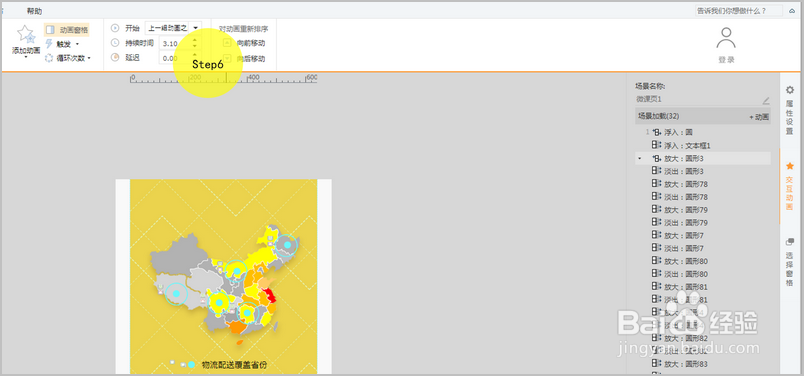Collapse the 放大：图形3 animation group arrow
This screenshot has height=376, width=804.
(x=639, y=159)
